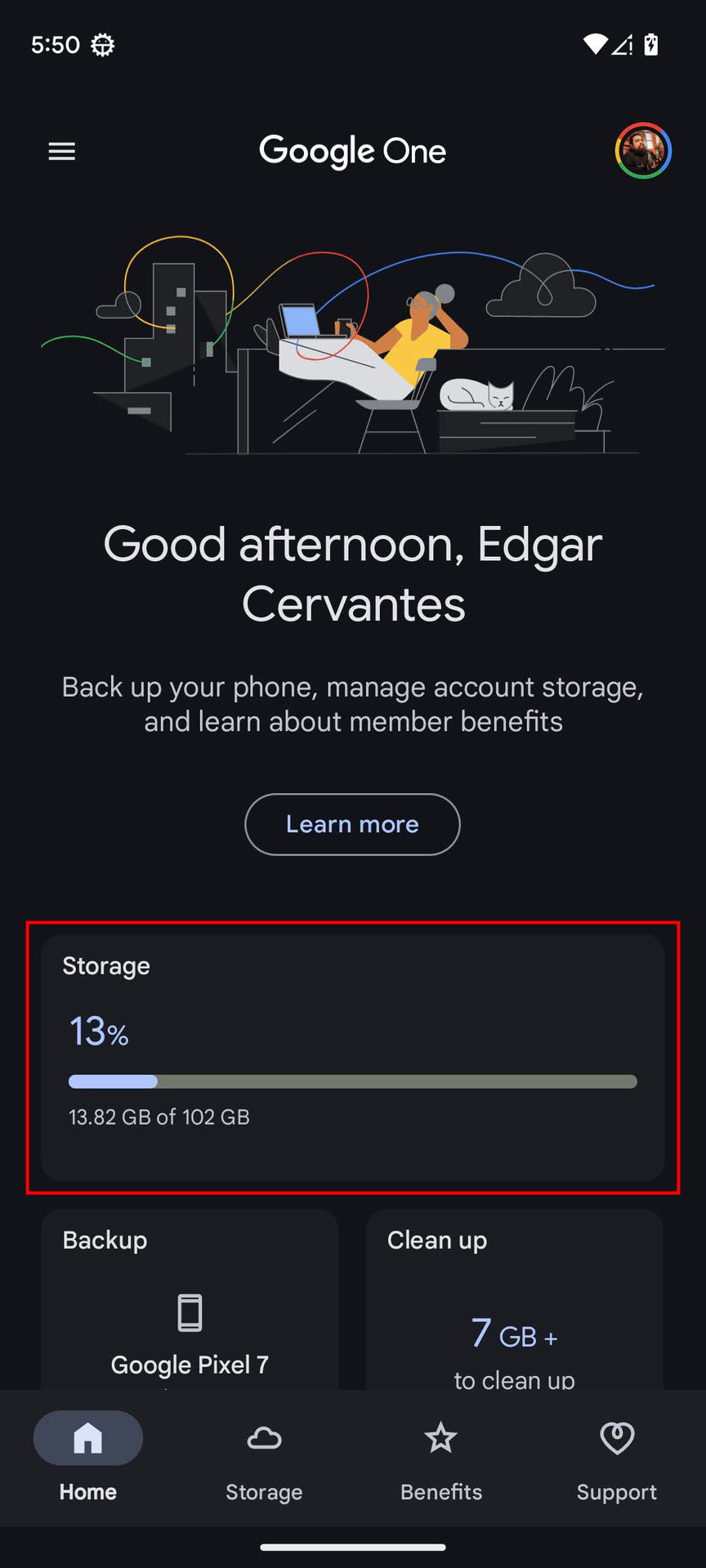Tap the Google One header title

point(353,151)
